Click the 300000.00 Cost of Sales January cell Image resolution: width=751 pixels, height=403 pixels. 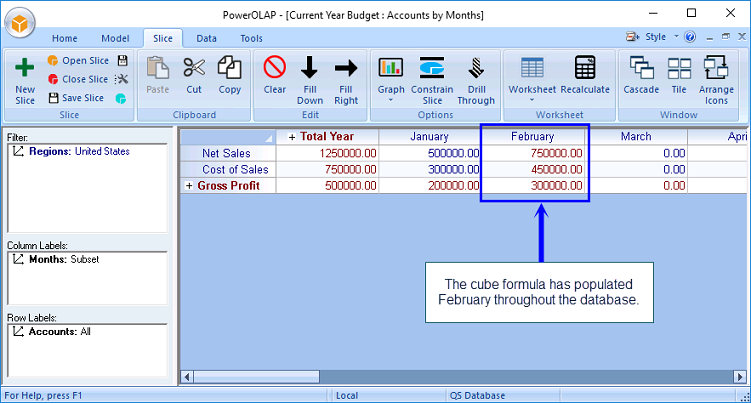pyautogui.click(x=430, y=170)
